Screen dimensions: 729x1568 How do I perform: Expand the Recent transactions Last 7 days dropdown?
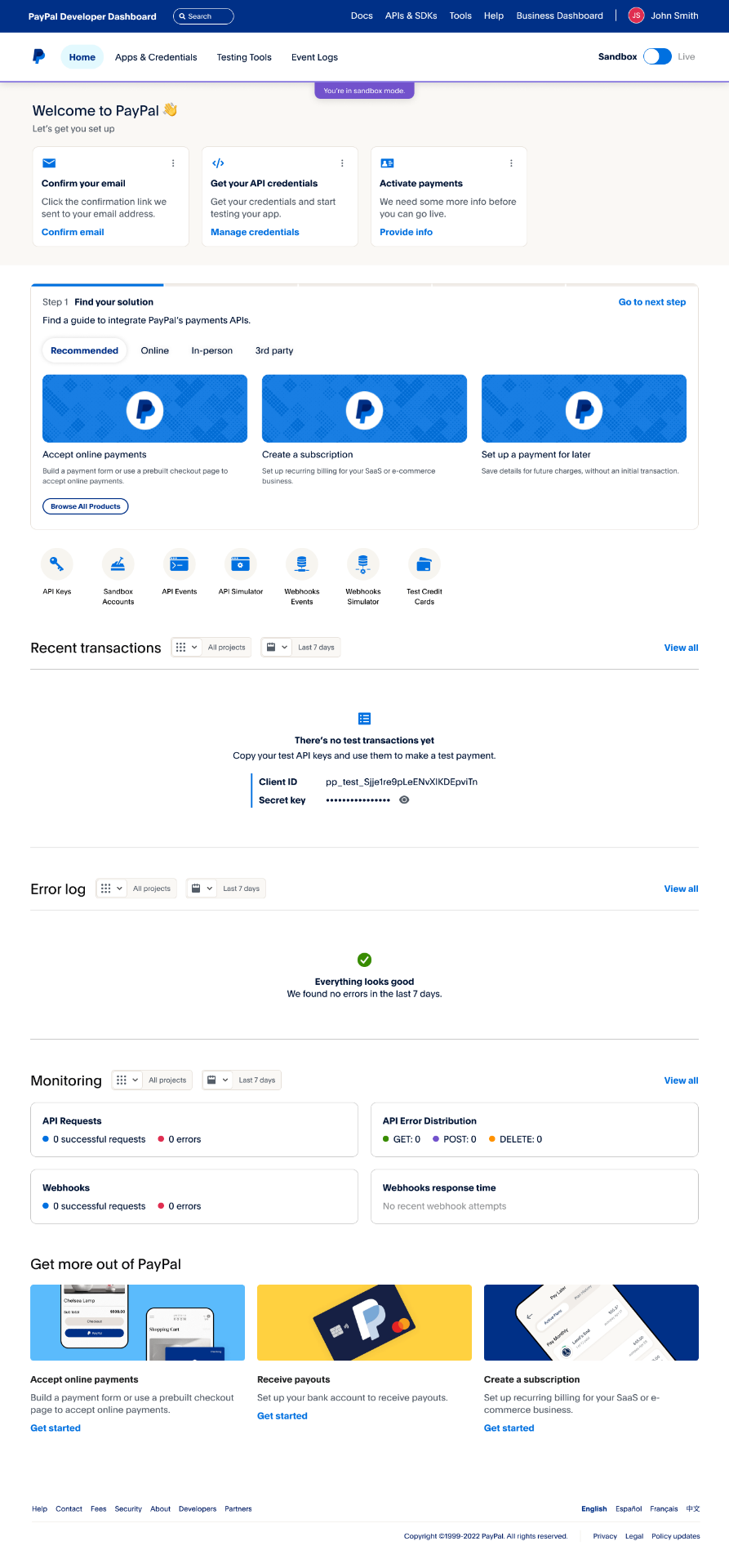300,648
